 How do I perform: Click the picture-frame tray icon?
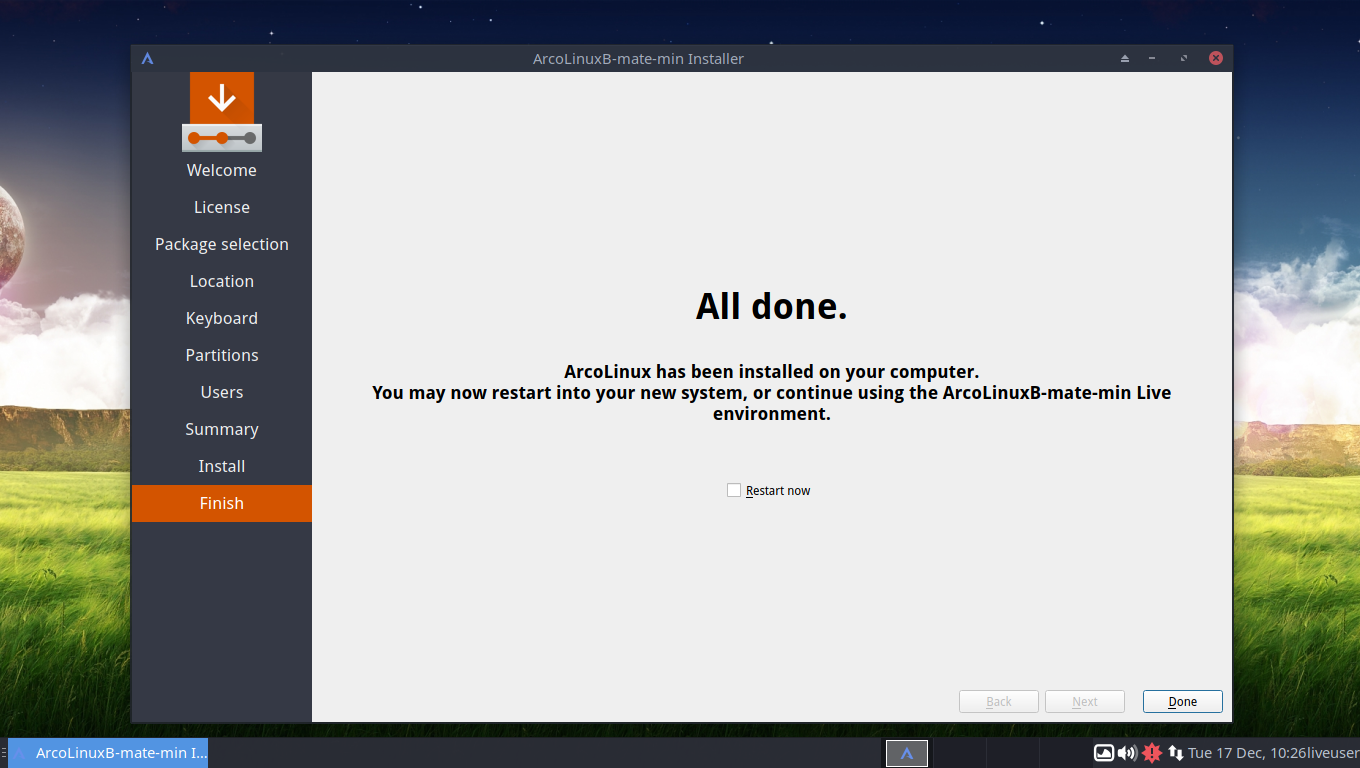point(1104,753)
